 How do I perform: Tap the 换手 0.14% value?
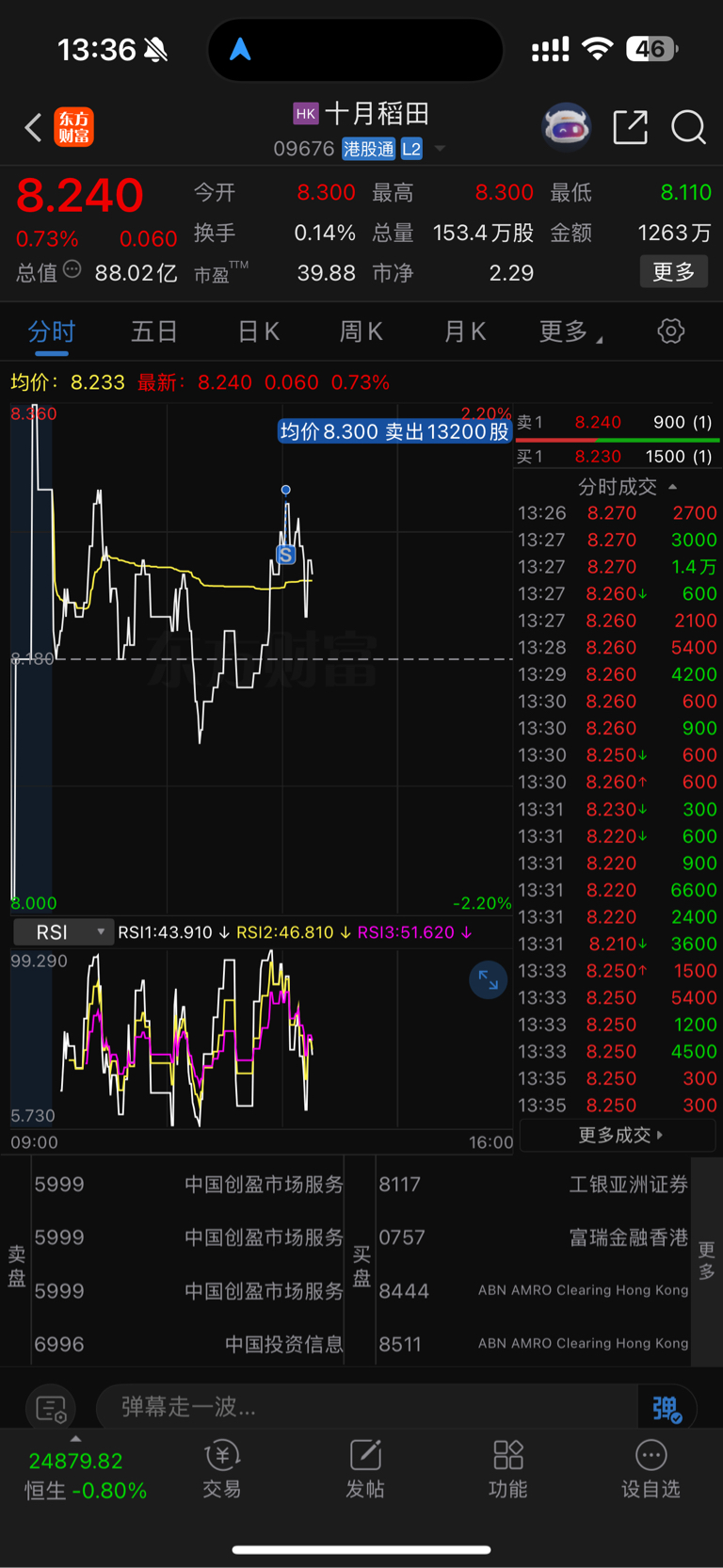pyautogui.click(x=325, y=233)
